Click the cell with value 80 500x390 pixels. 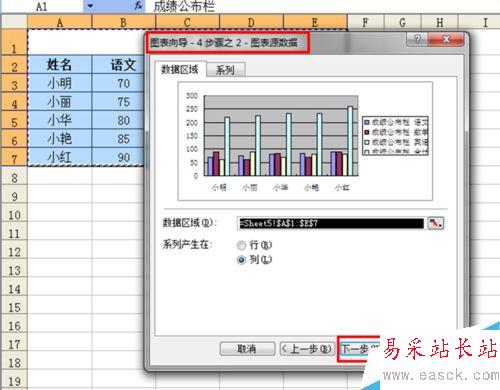click(x=118, y=120)
